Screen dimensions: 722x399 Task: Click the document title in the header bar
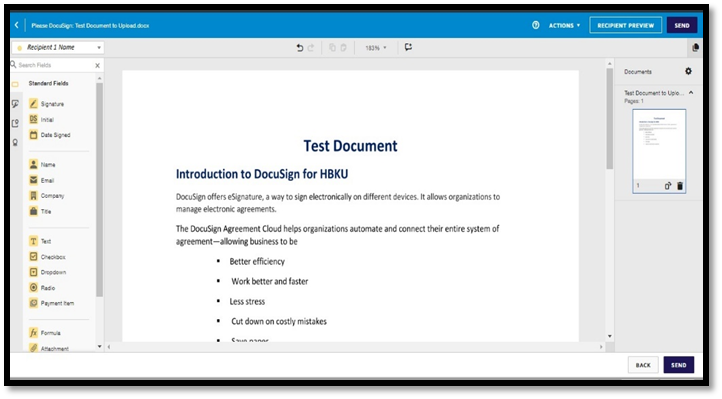click(90, 26)
